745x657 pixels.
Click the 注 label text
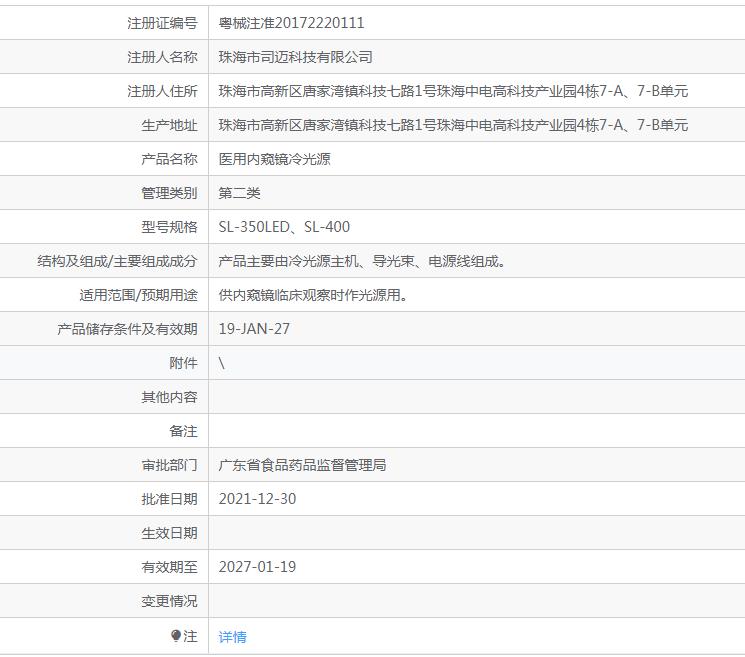[x=191, y=636]
